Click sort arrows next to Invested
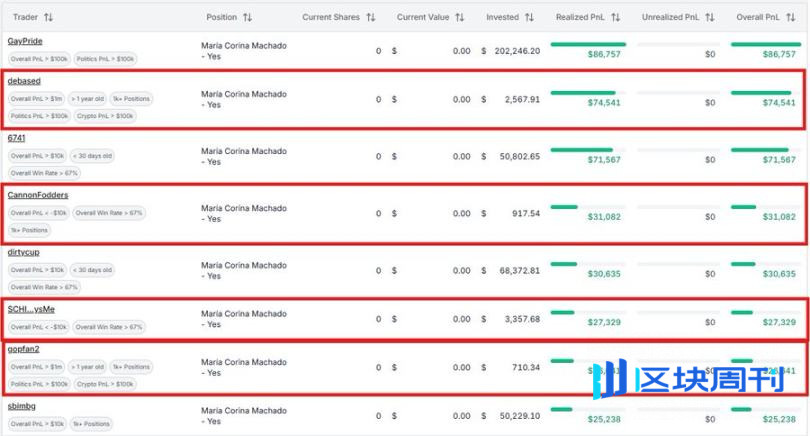Image resolution: width=810 pixels, height=436 pixels. click(530, 18)
